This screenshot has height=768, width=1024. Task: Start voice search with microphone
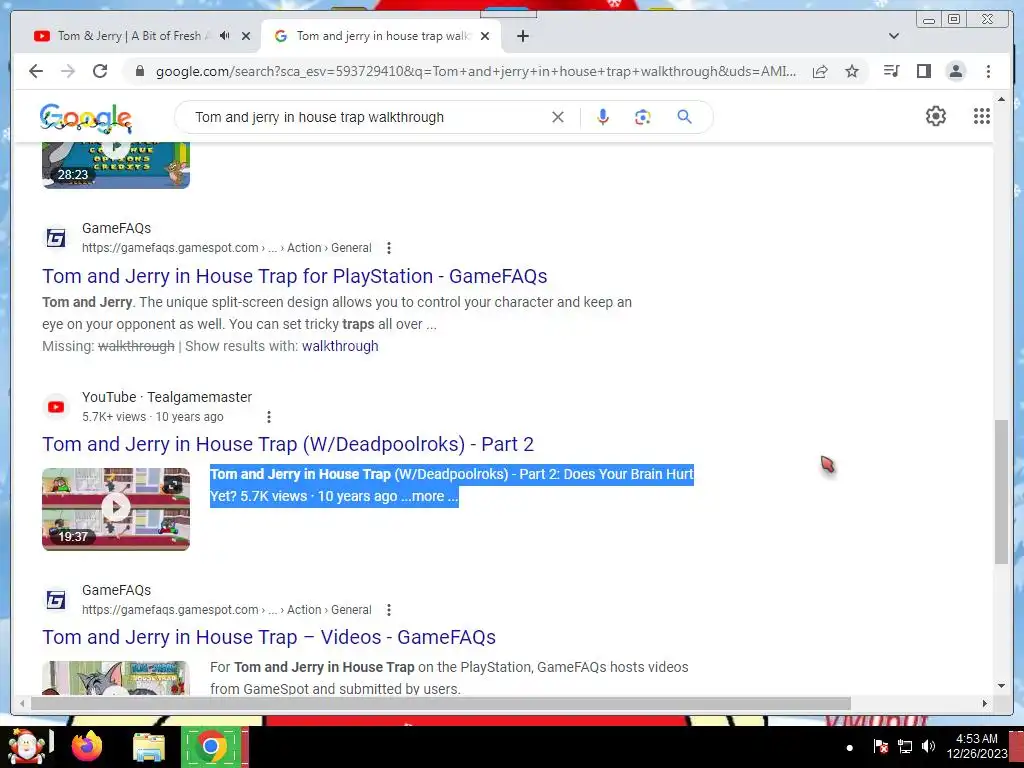(603, 117)
